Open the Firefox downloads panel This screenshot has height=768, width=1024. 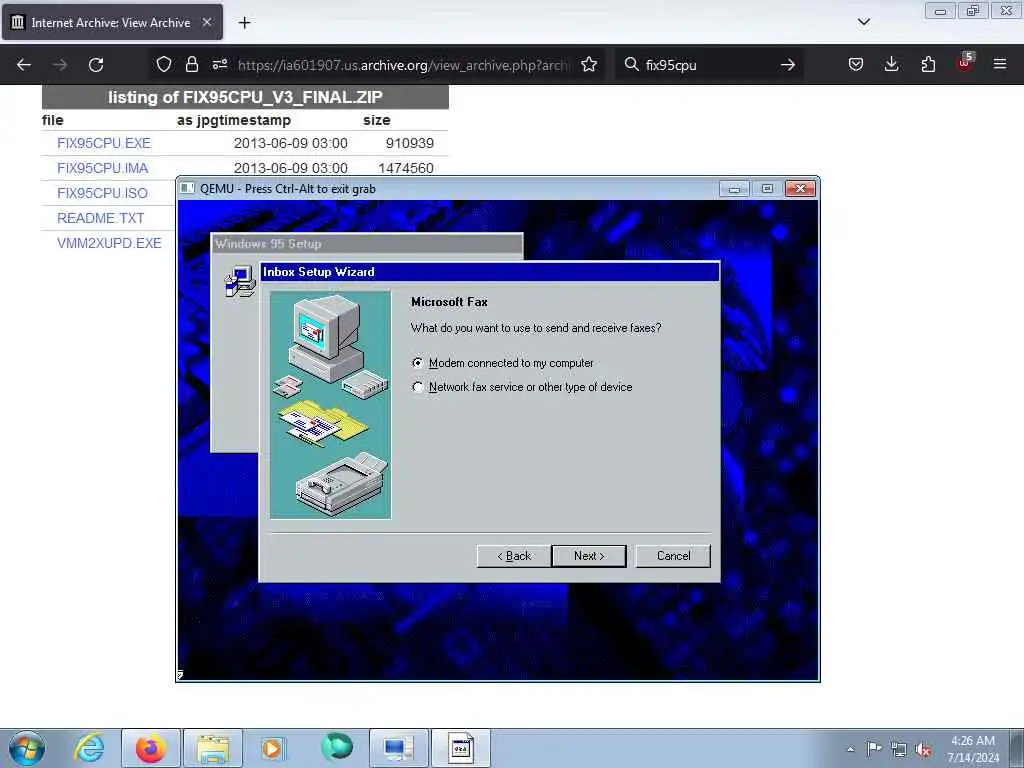[x=891, y=65]
